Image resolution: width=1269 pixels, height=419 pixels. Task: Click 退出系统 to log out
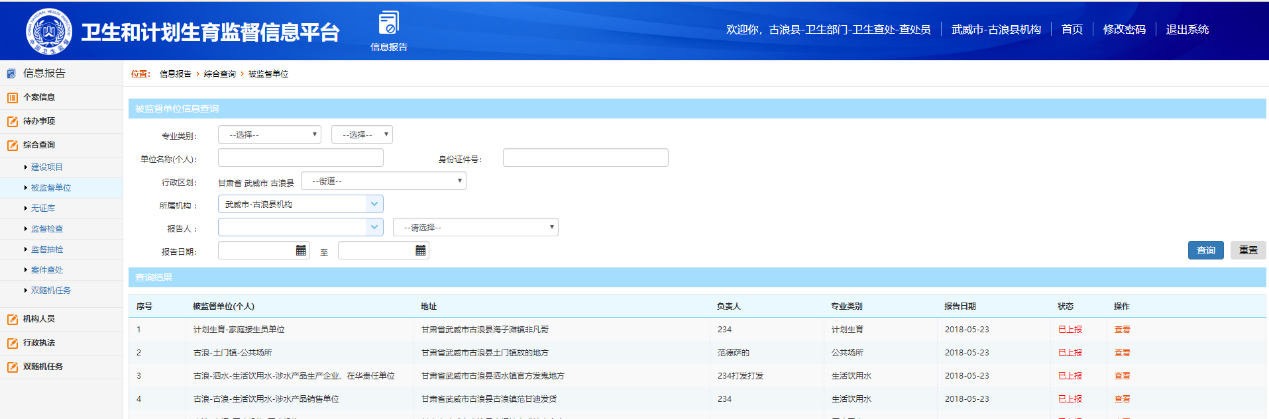[1187, 29]
